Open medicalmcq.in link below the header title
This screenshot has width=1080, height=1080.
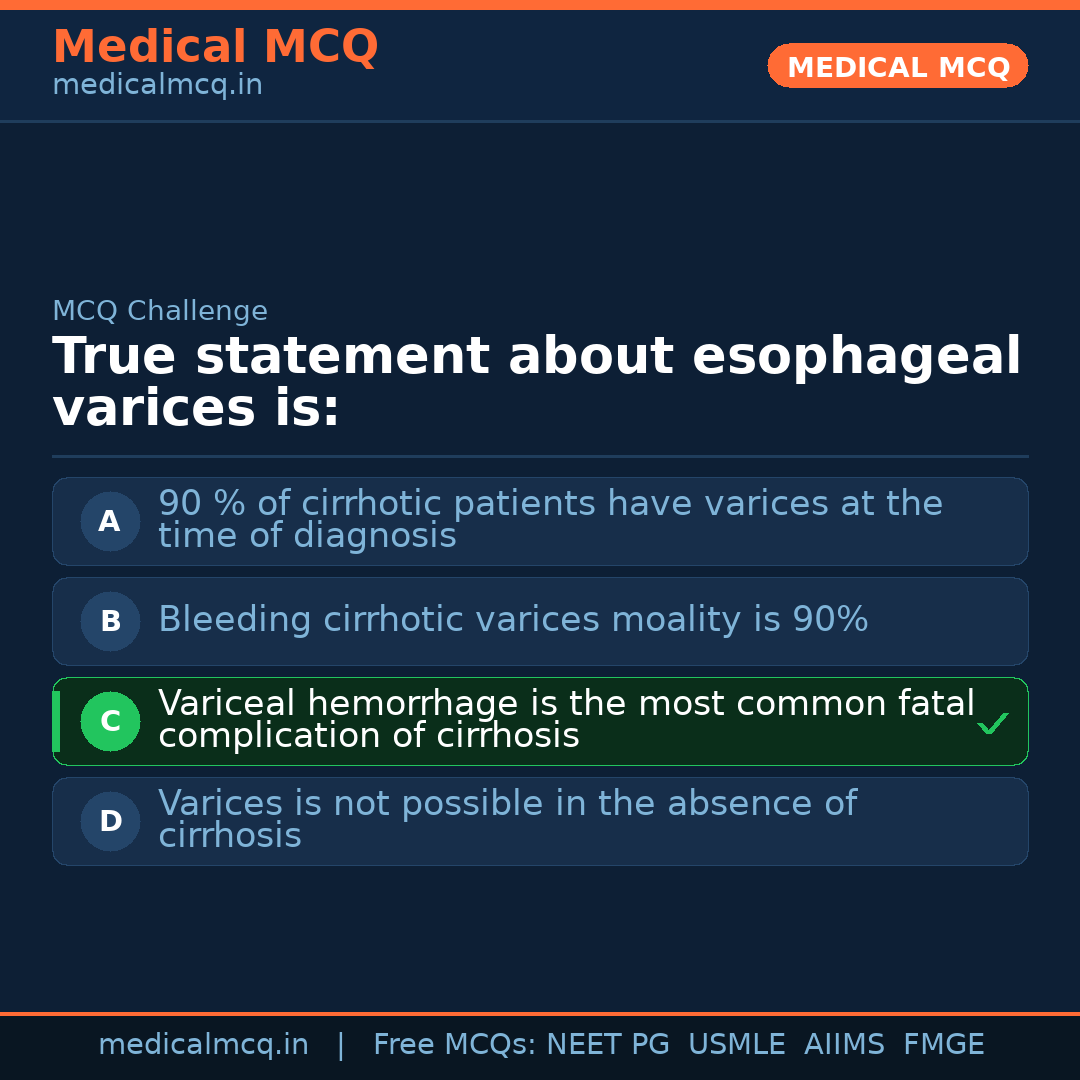[x=157, y=86]
